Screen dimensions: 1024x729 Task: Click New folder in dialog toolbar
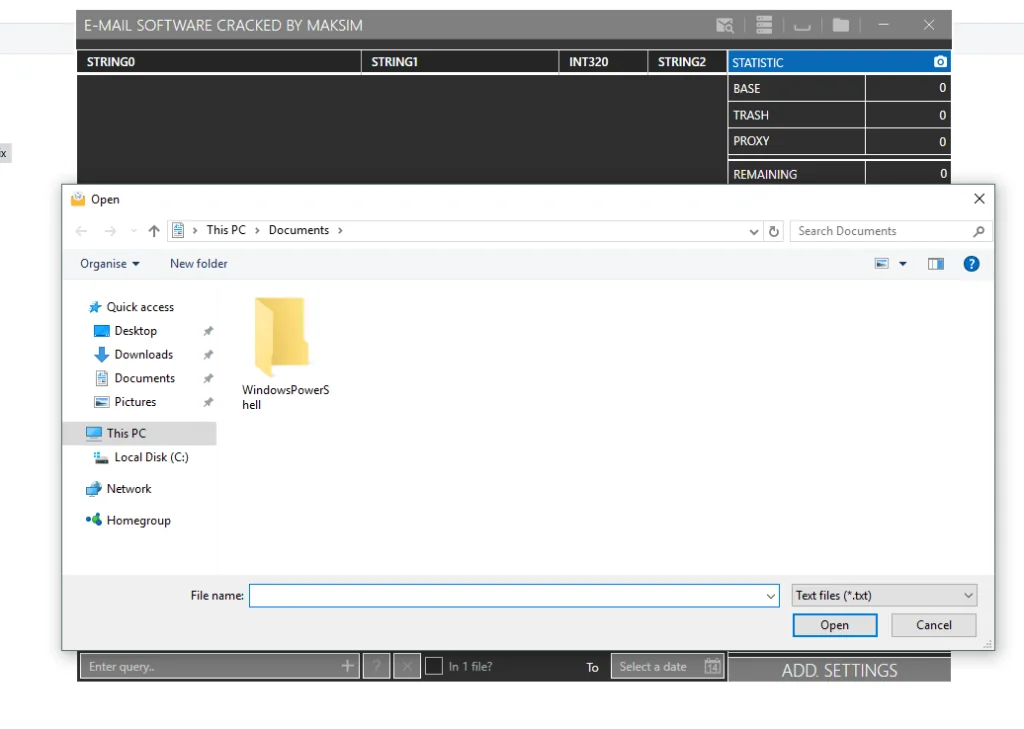point(199,264)
